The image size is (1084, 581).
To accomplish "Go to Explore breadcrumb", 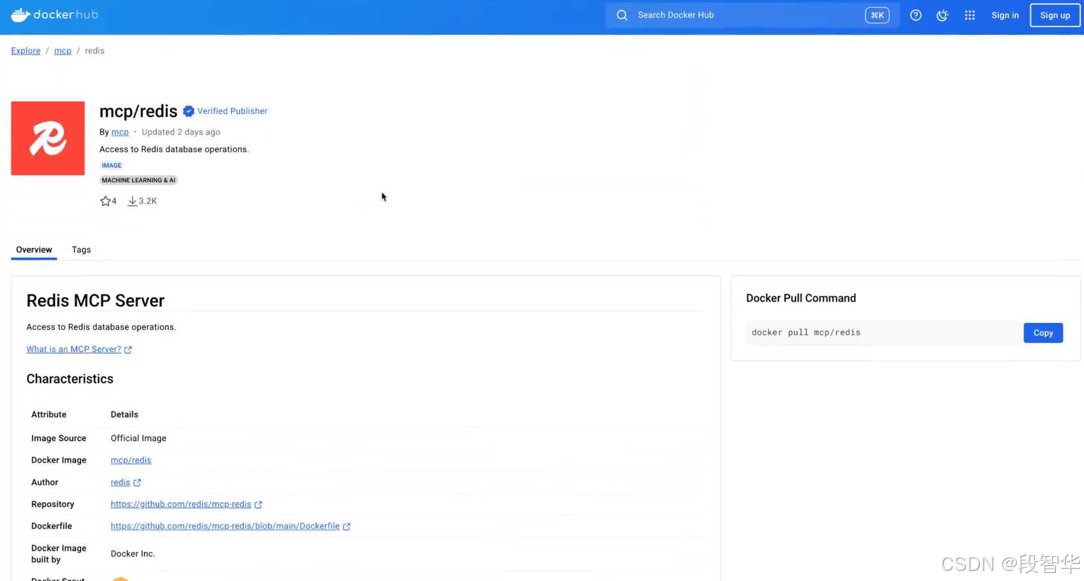I will click(26, 50).
